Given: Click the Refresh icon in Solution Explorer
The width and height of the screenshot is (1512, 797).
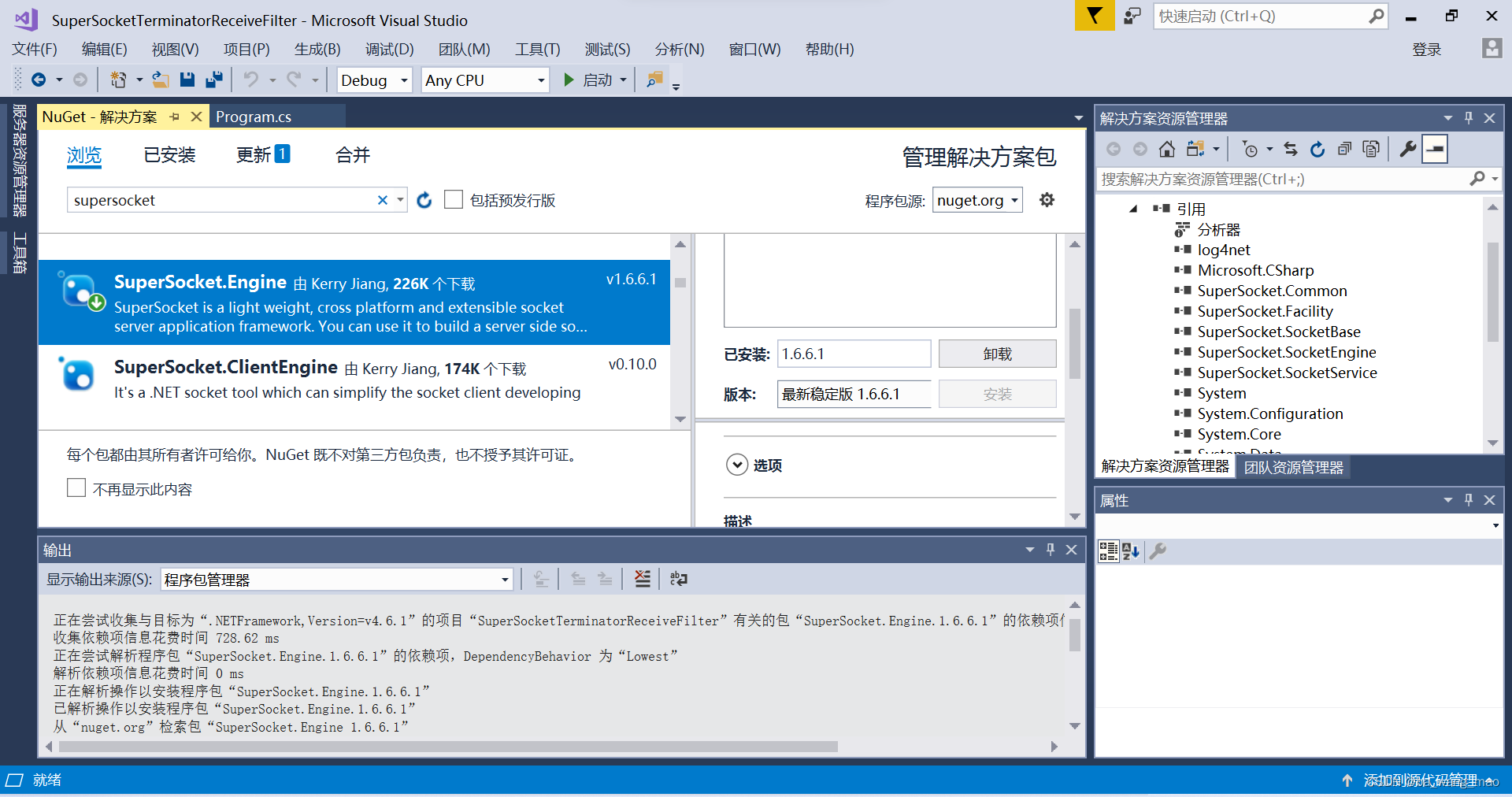Looking at the screenshot, I should 1317,149.
